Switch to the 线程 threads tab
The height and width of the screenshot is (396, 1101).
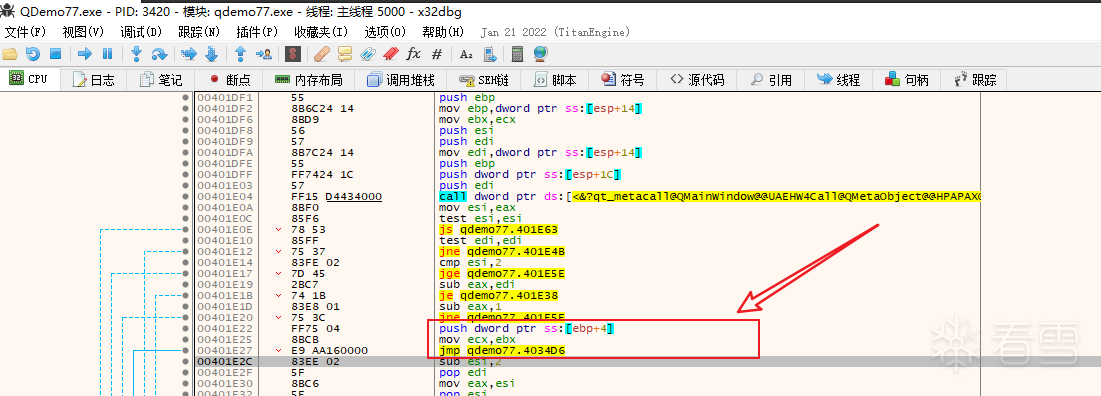pos(839,80)
